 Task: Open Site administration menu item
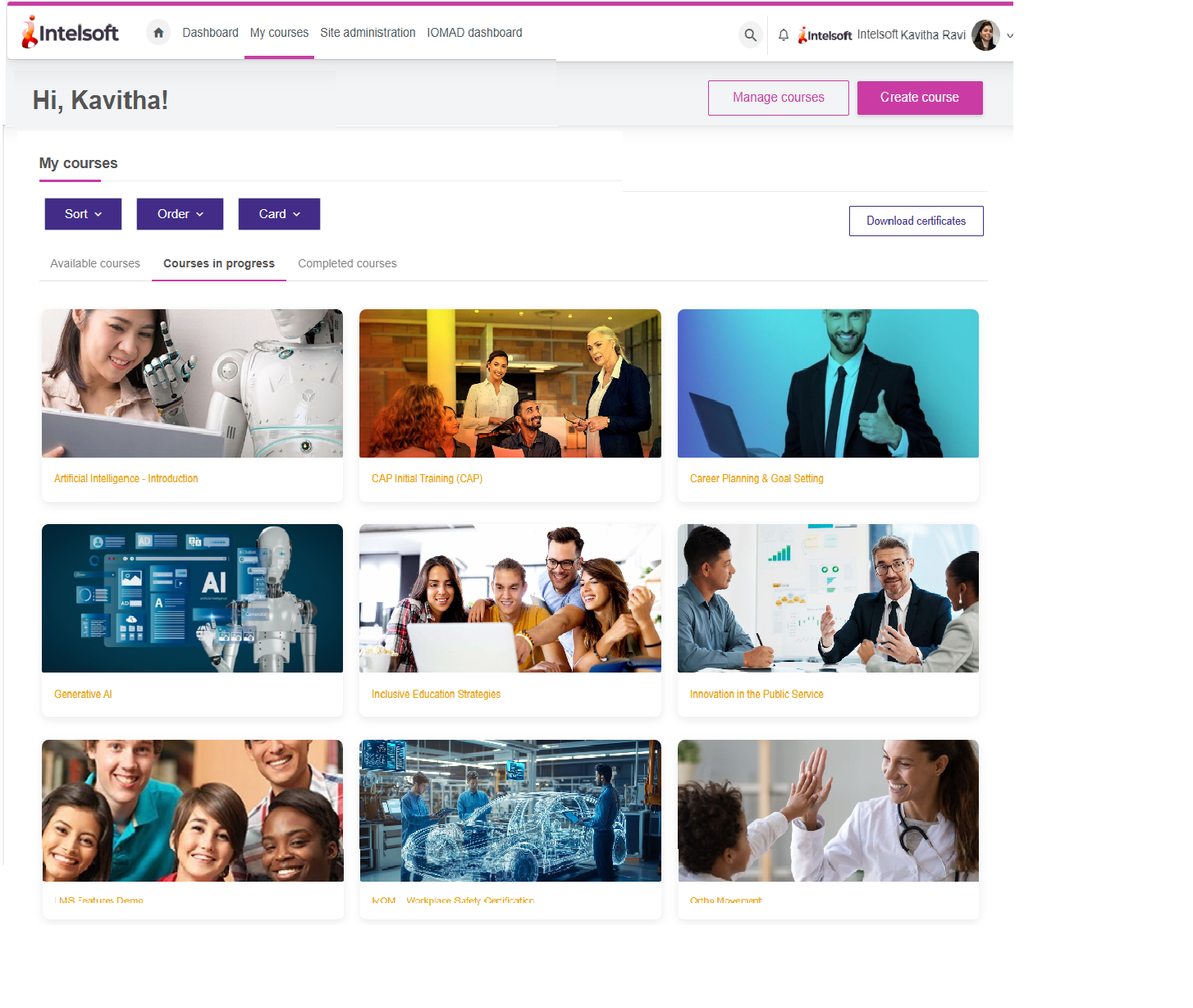(368, 33)
